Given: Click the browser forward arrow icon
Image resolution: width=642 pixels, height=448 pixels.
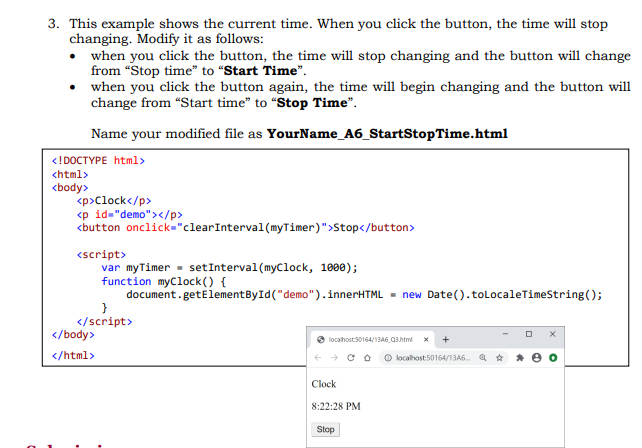Looking at the screenshot, I should 335,357.
